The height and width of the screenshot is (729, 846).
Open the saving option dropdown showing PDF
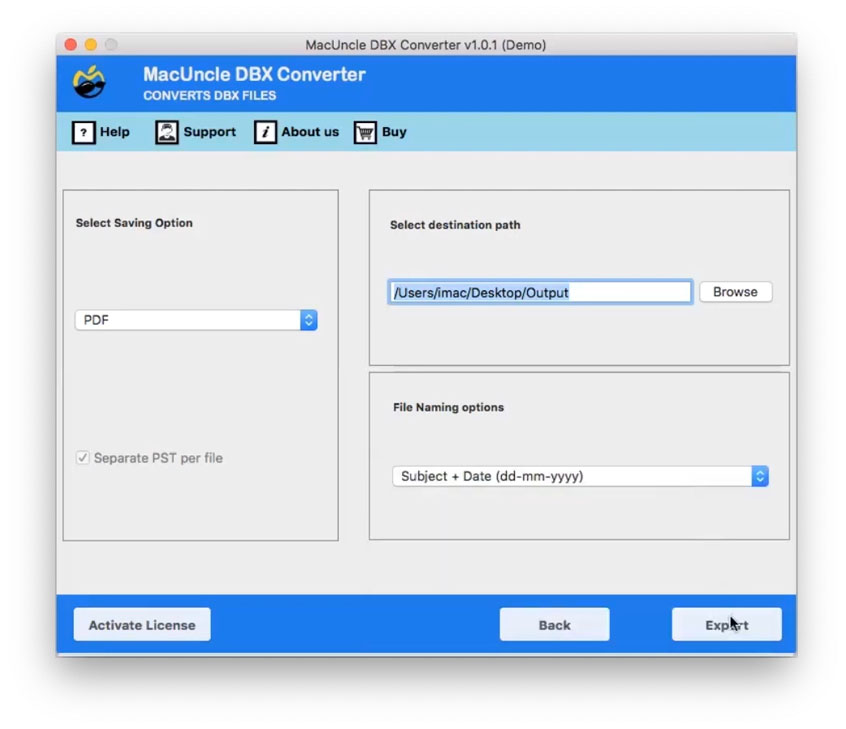(x=195, y=319)
